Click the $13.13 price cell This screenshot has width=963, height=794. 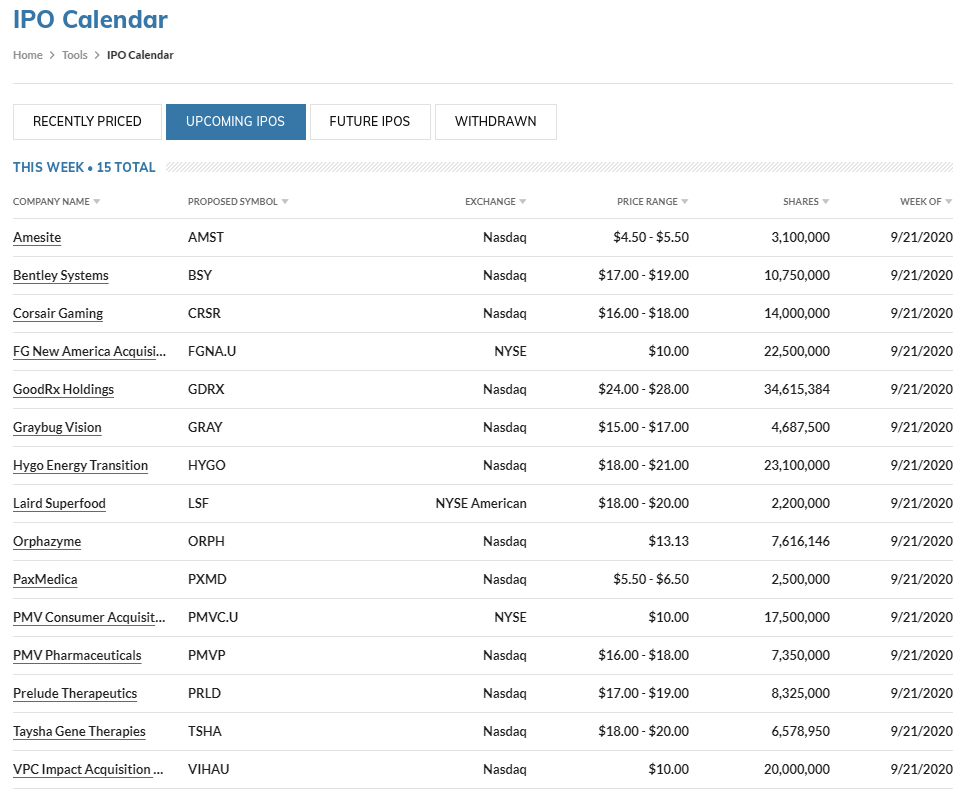tap(669, 542)
